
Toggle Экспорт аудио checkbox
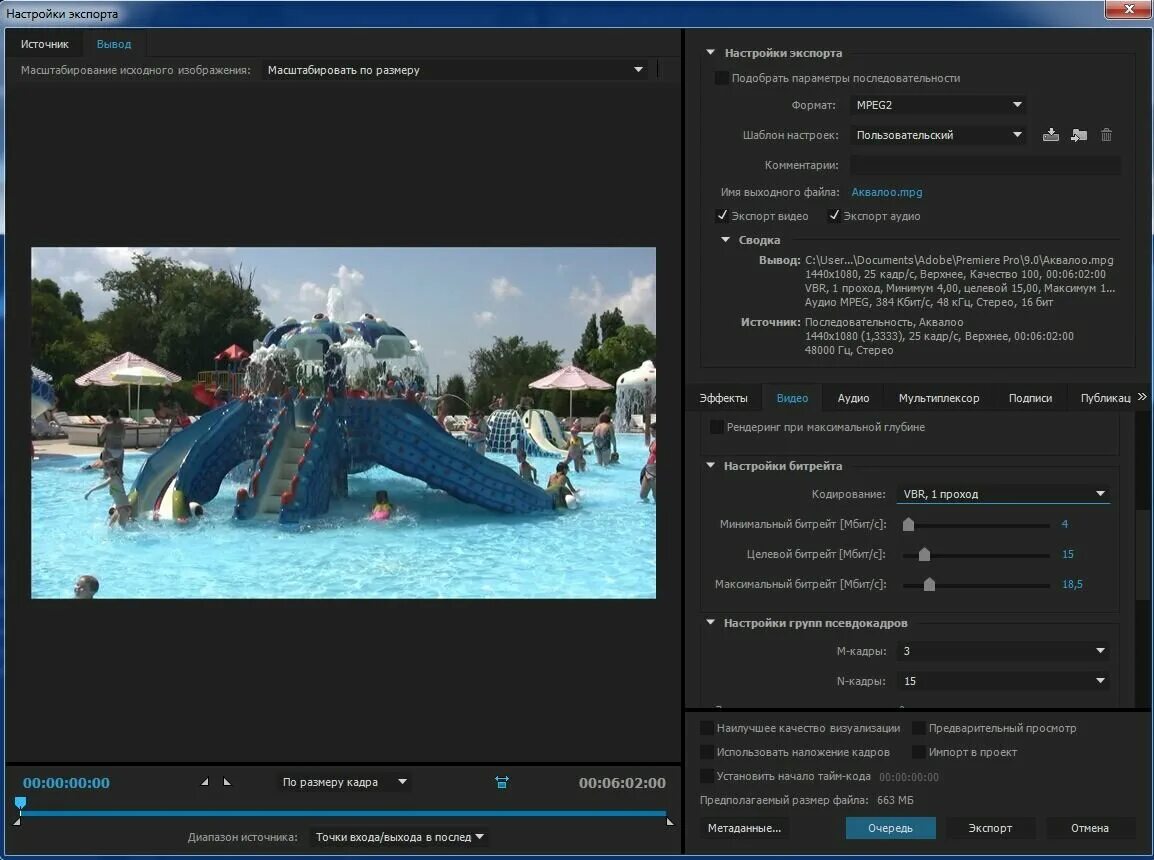point(834,216)
